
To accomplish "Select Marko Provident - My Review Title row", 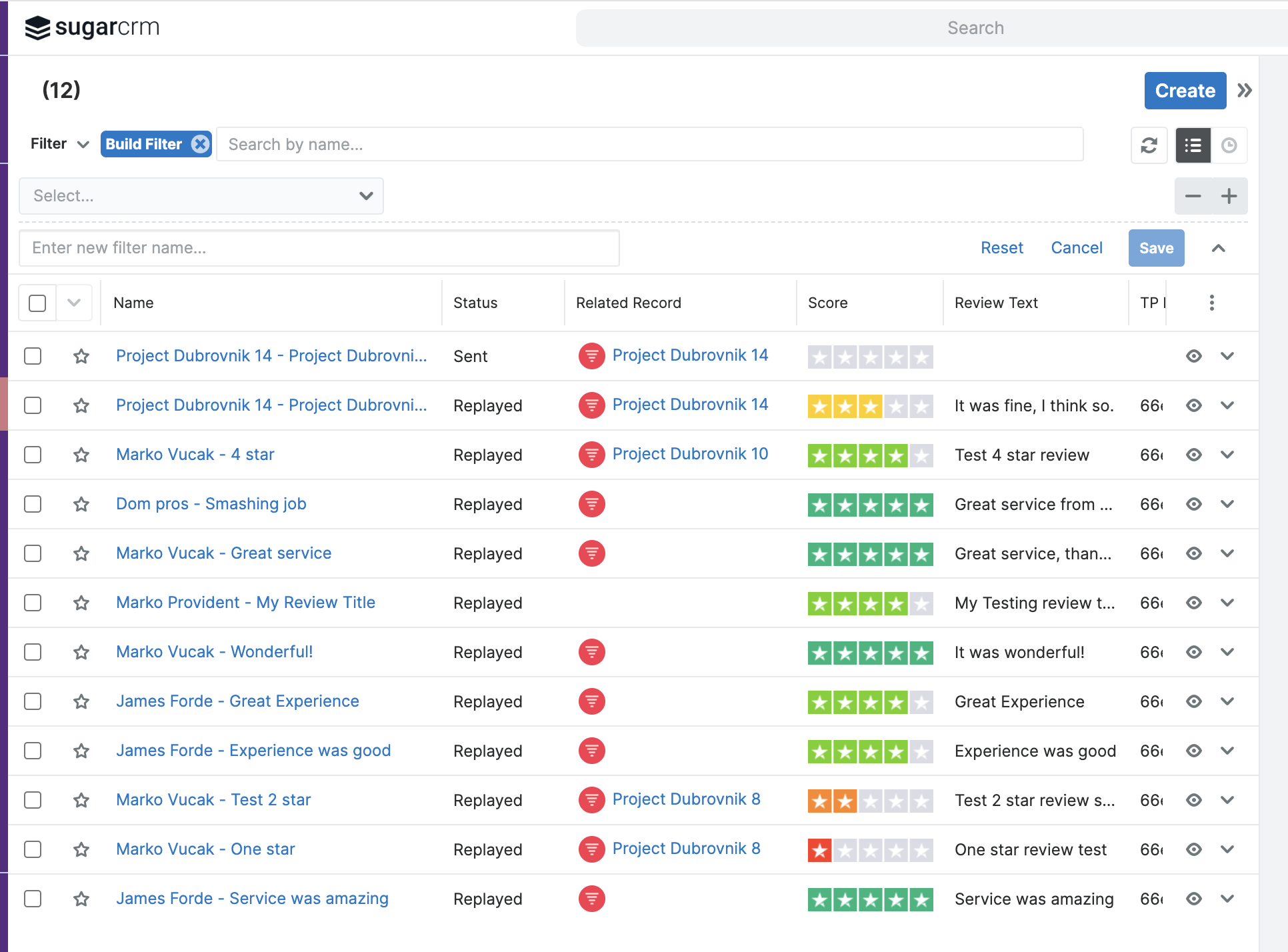I will click(x=33, y=603).
